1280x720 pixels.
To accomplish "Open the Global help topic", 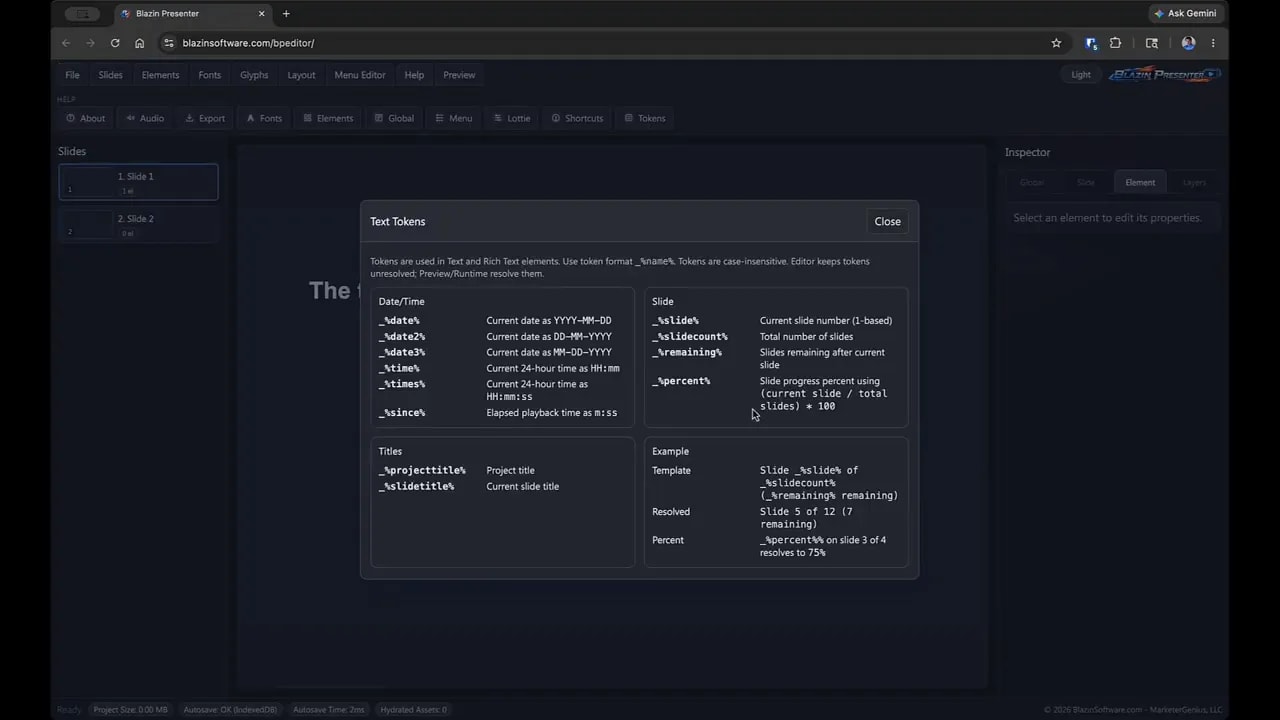I will click(394, 118).
